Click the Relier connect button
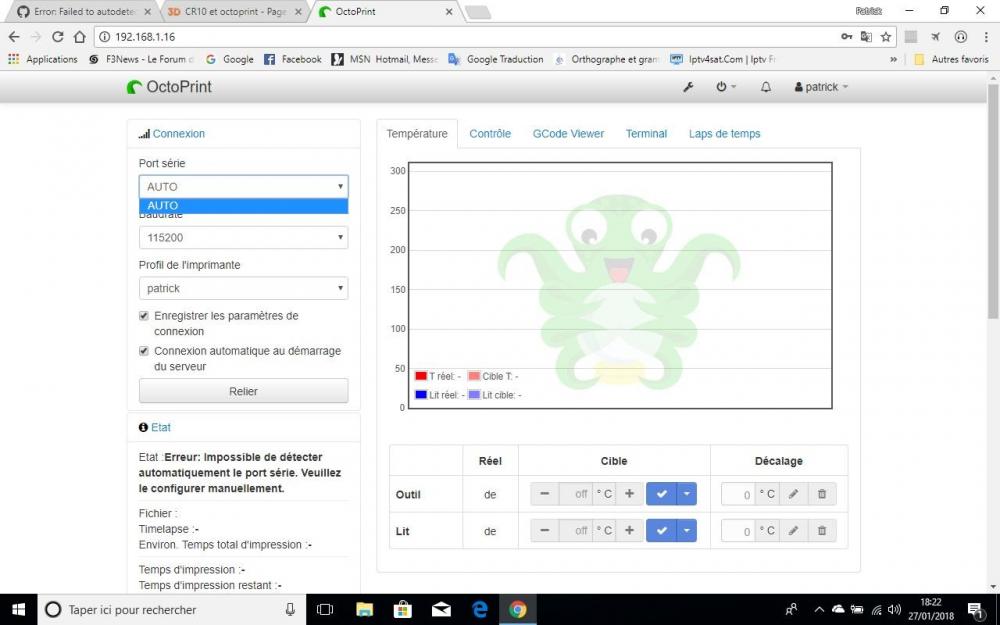 click(244, 391)
